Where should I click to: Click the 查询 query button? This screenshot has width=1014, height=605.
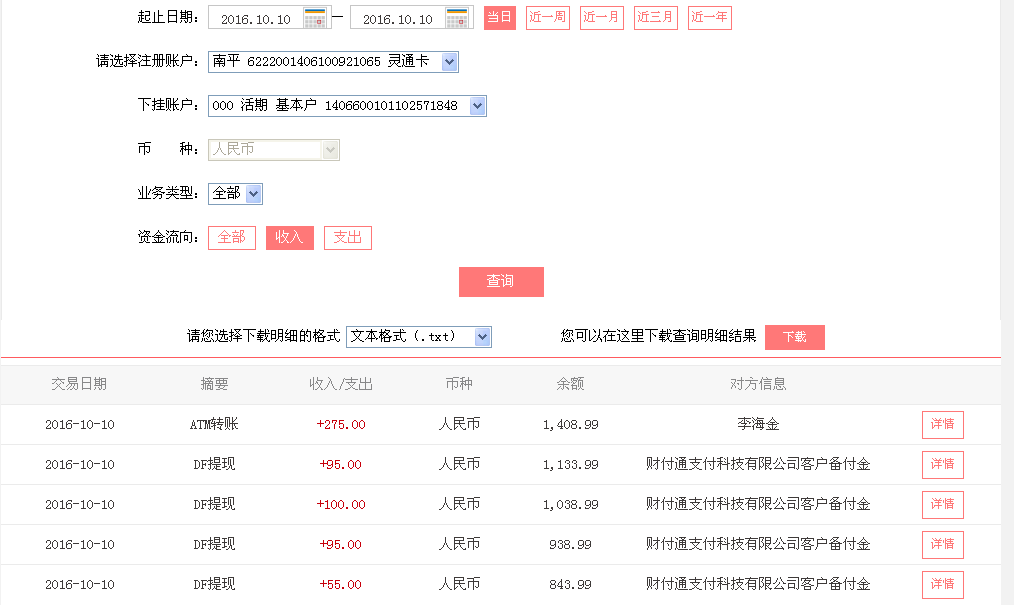click(501, 281)
